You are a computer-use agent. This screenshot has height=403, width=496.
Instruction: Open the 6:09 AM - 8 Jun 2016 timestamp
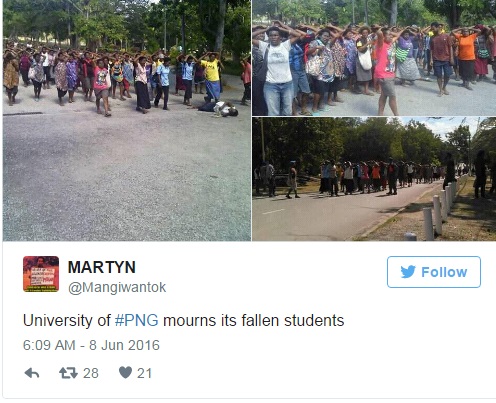pyautogui.click(x=91, y=345)
